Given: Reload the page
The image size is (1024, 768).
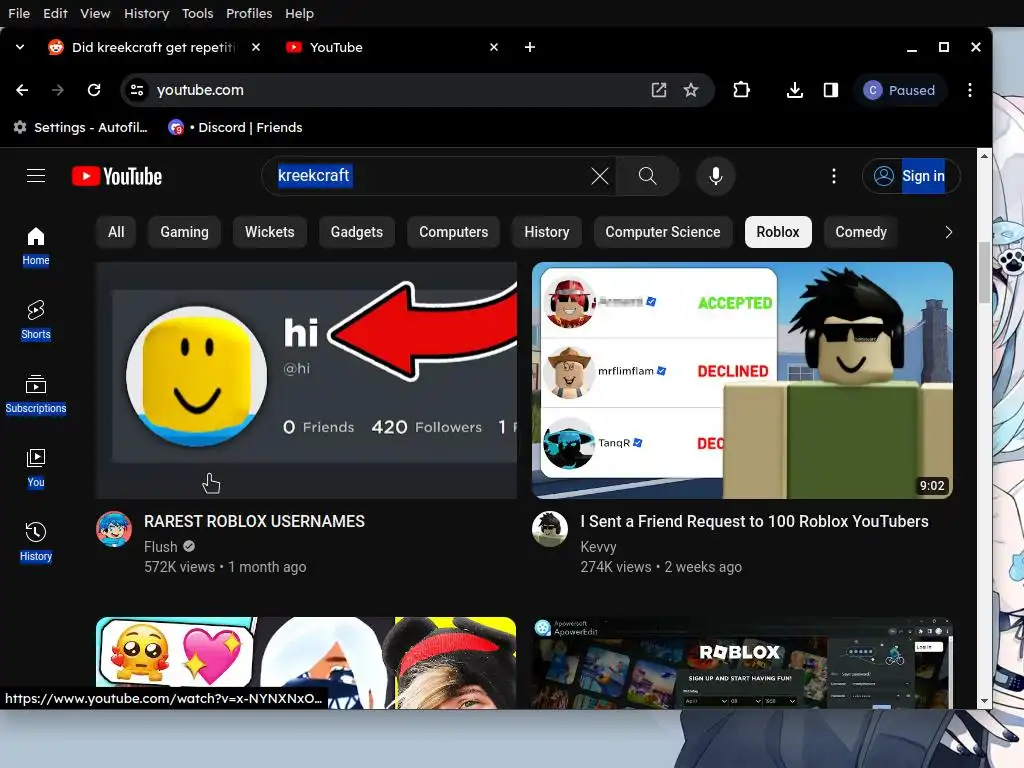Looking at the screenshot, I should coord(94,90).
